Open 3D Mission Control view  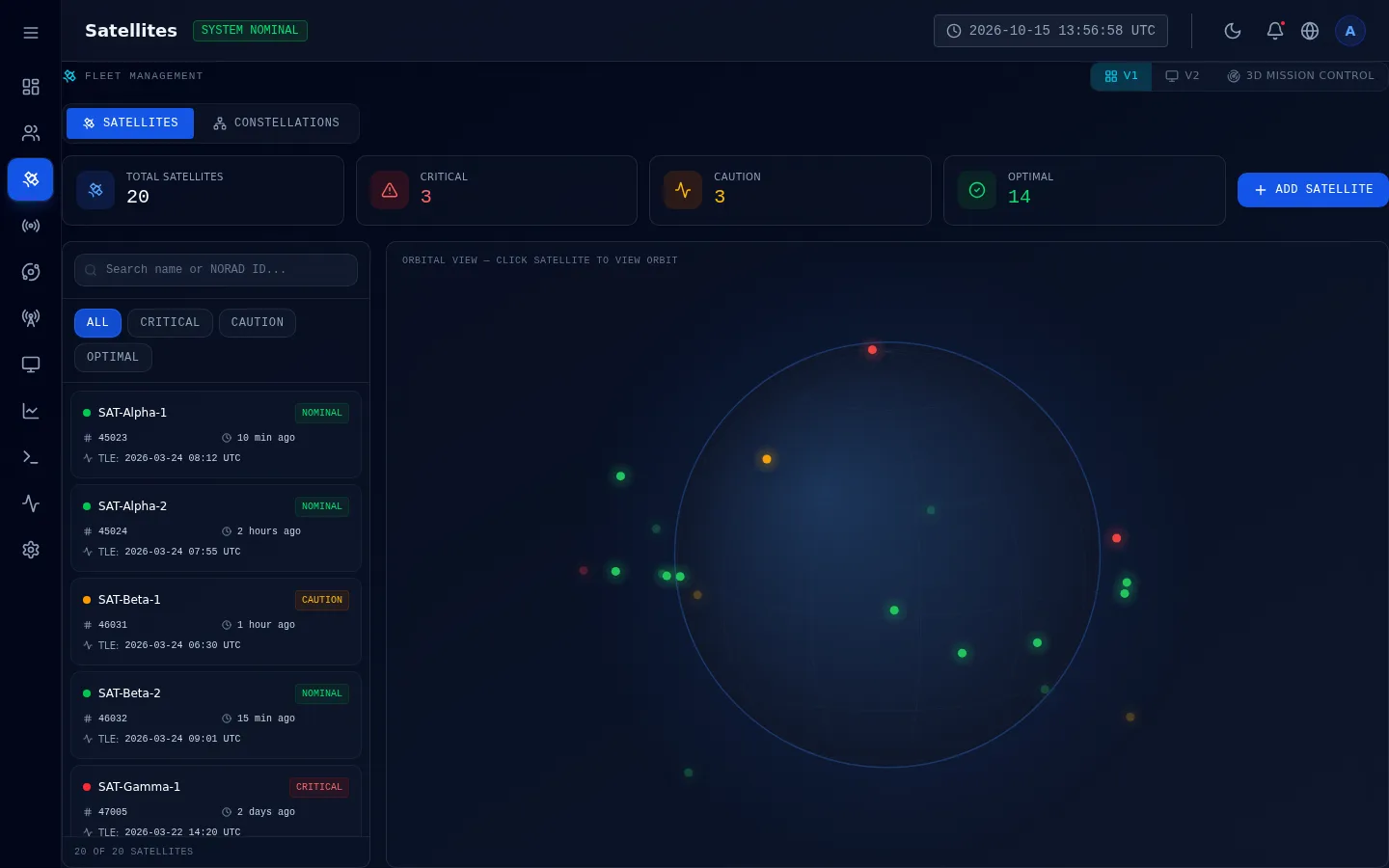tap(1300, 76)
